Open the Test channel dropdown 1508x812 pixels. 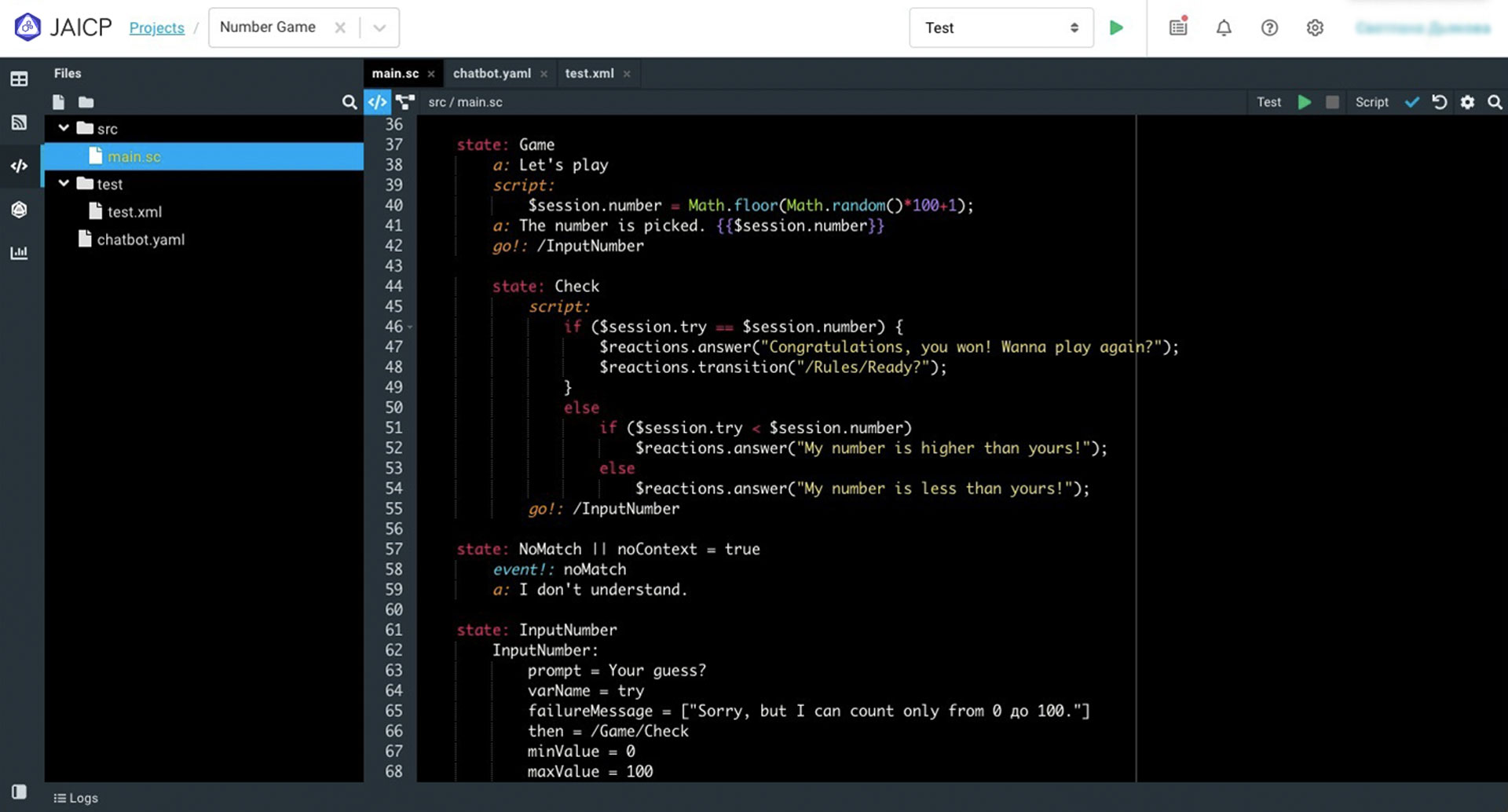coord(1001,28)
